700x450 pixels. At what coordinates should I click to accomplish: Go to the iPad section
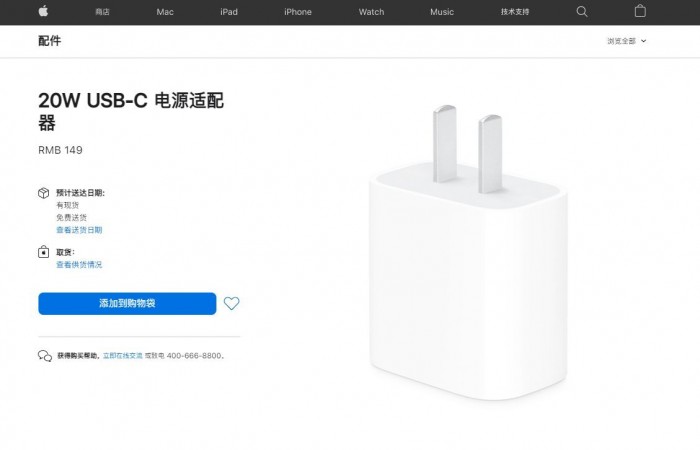pos(229,12)
